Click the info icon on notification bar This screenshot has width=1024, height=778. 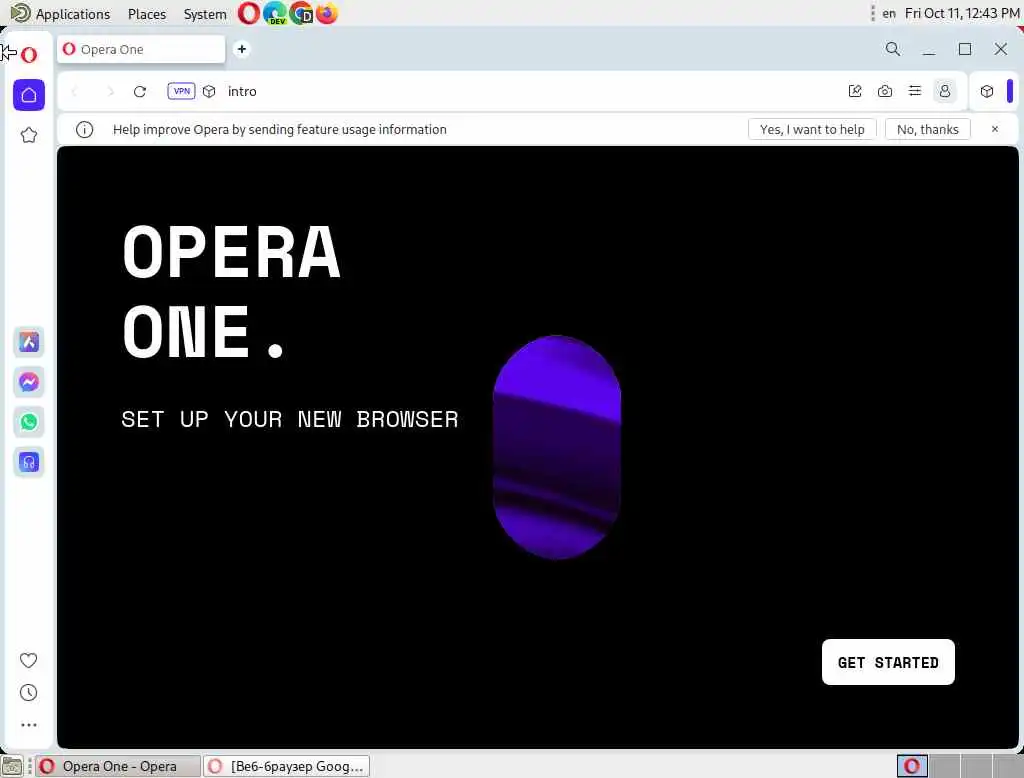[84, 129]
